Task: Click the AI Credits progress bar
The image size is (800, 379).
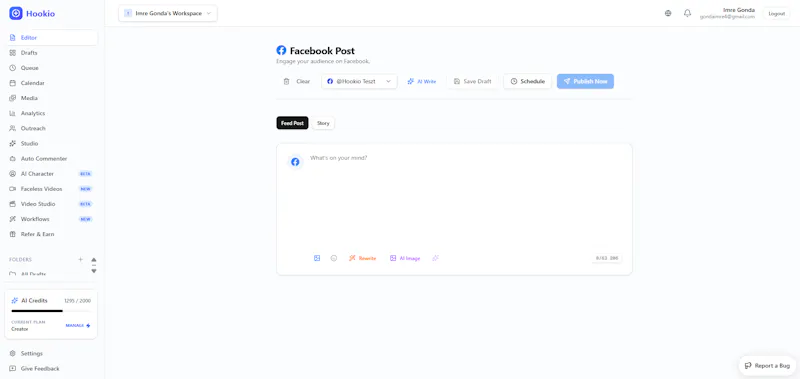Action: click(x=51, y=311)
